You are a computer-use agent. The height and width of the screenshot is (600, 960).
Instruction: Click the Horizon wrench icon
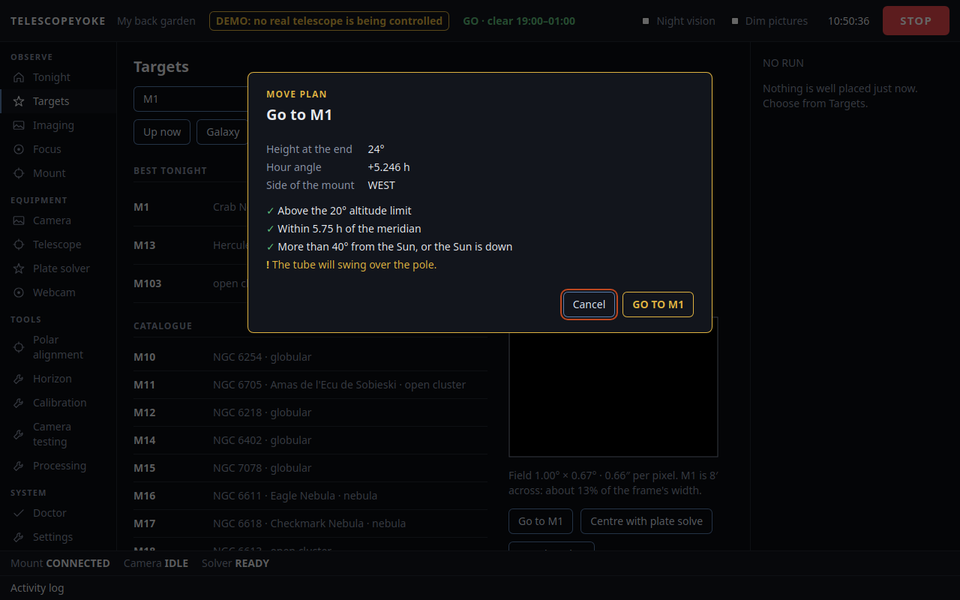[19, 378]
